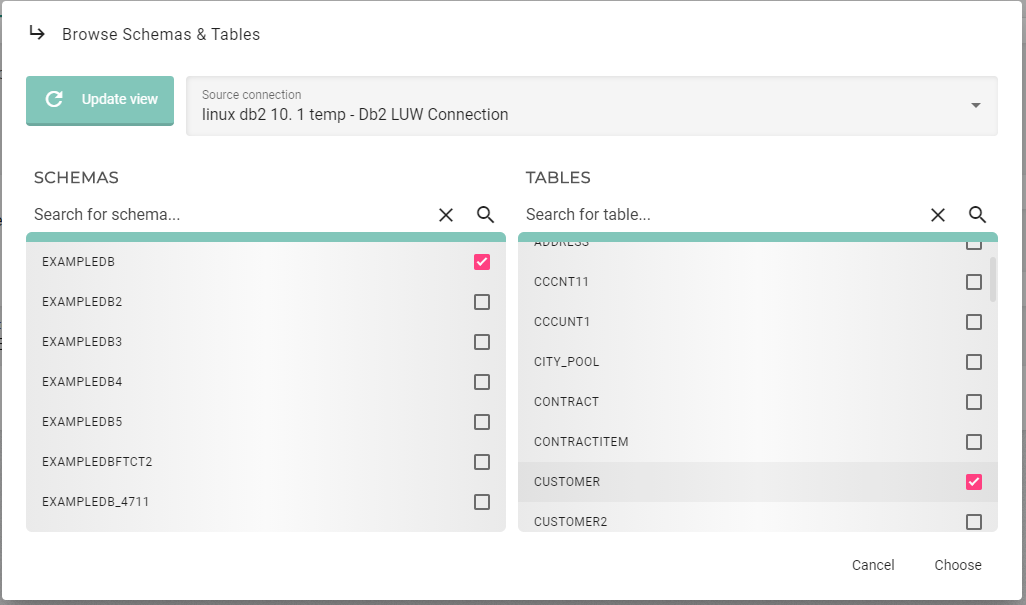
Task: Select the CONTRACT table checkbox
Action: (x=973, y=401)
